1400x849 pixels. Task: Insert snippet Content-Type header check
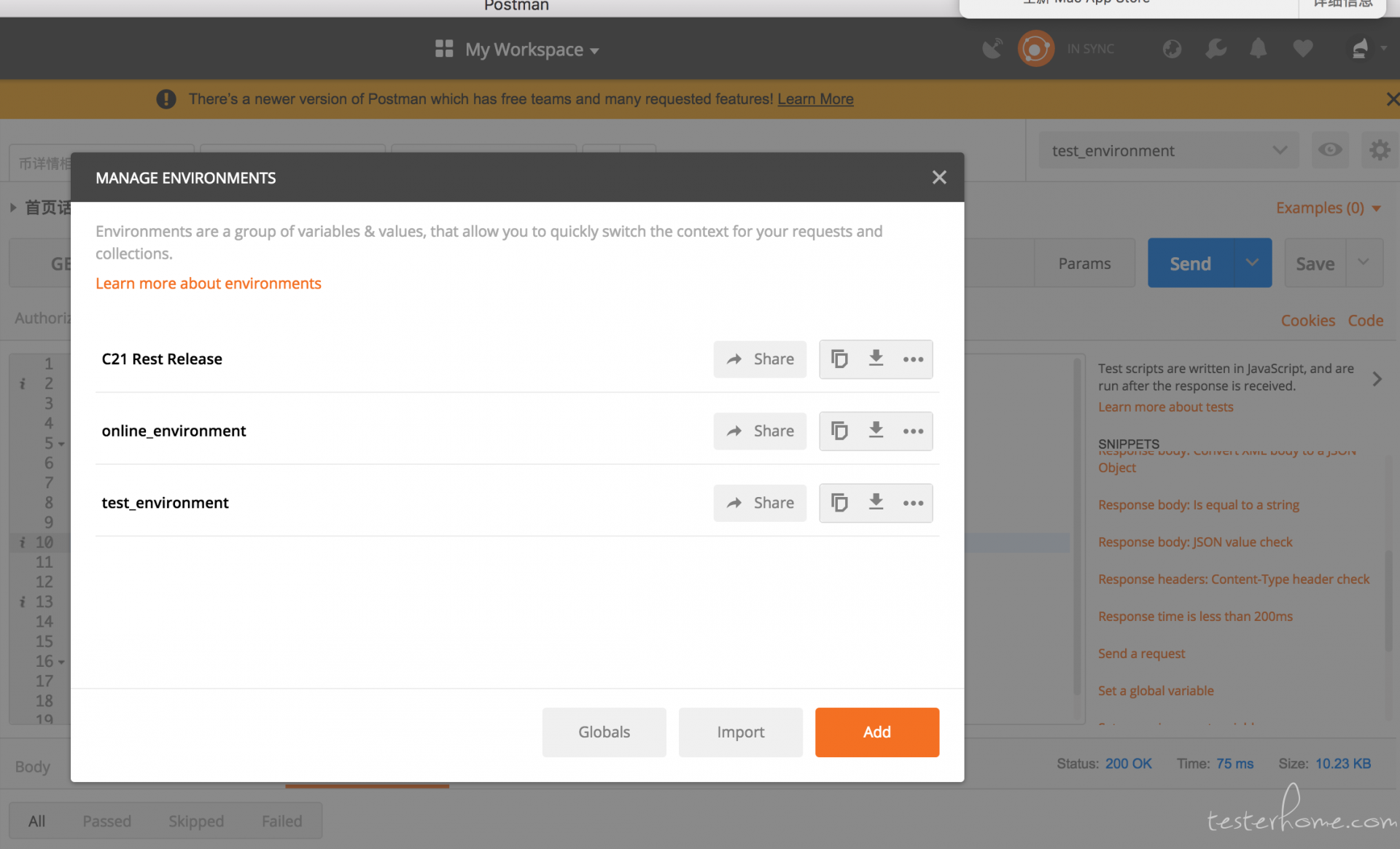pos(1234,579)
